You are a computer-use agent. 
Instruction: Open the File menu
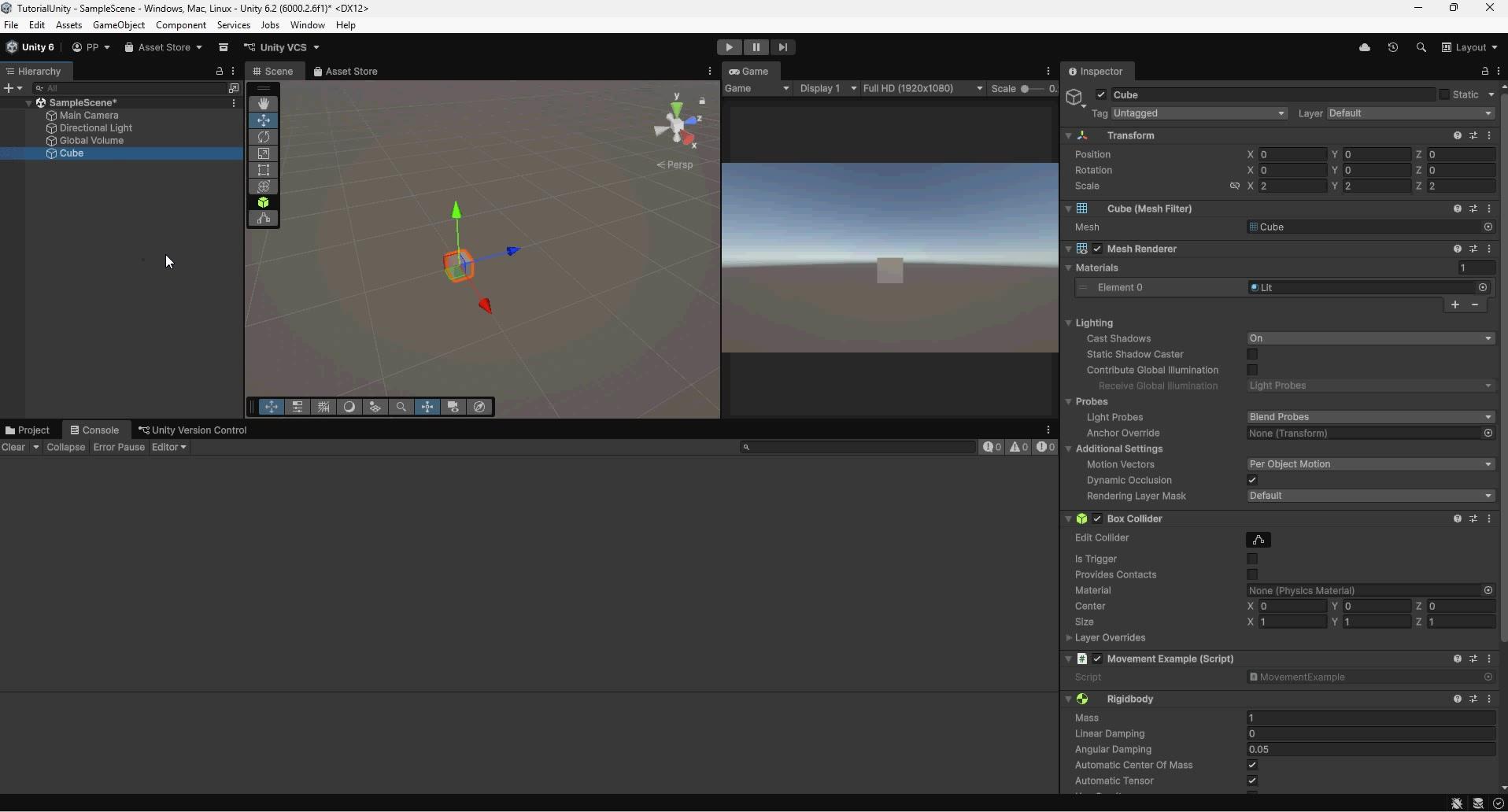tap(11, 25)
